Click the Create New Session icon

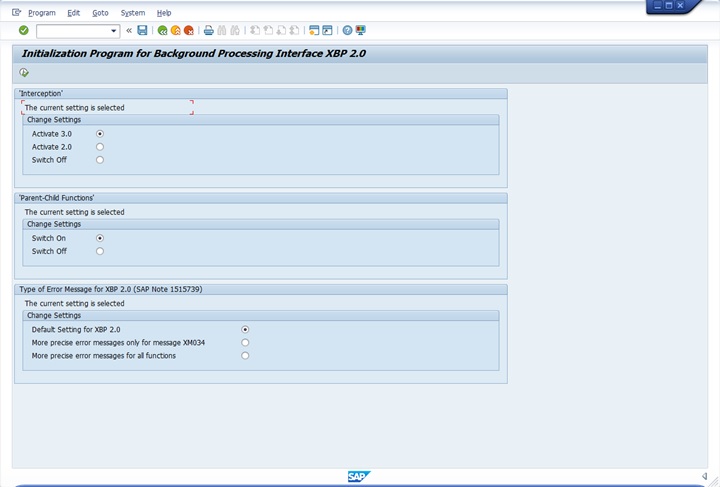314,30
